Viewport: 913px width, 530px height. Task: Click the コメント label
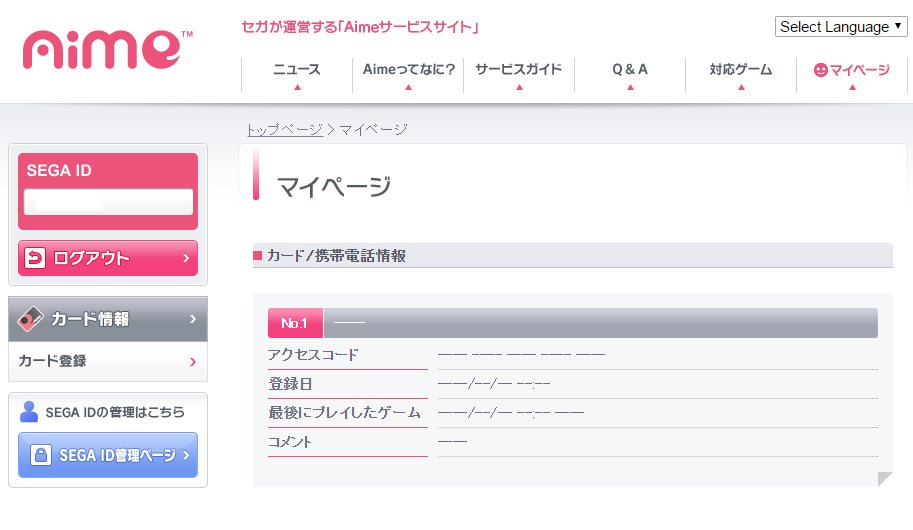290,442
